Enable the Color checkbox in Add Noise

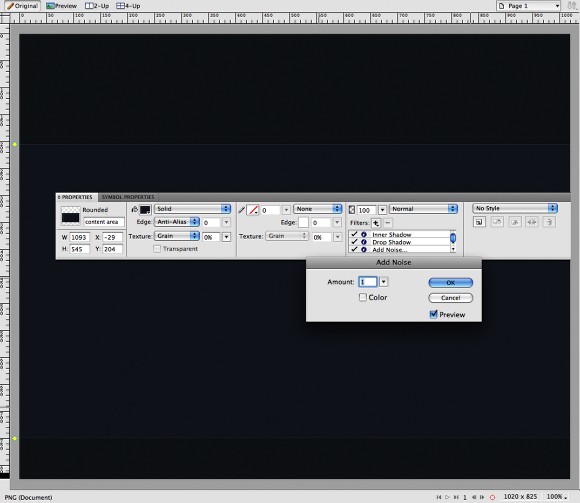tap(363, 297)
